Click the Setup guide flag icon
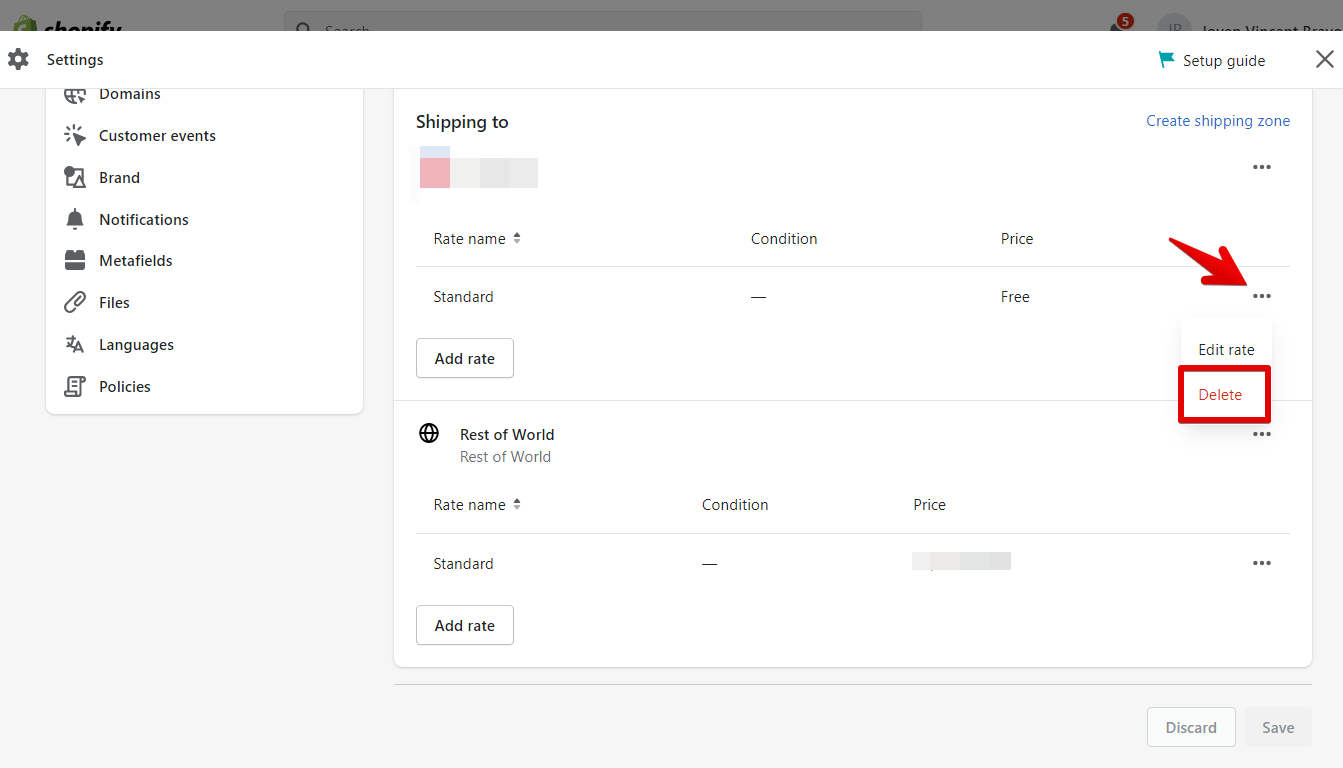Viewport: 1343px width, 768px height. pos(1166,60)
